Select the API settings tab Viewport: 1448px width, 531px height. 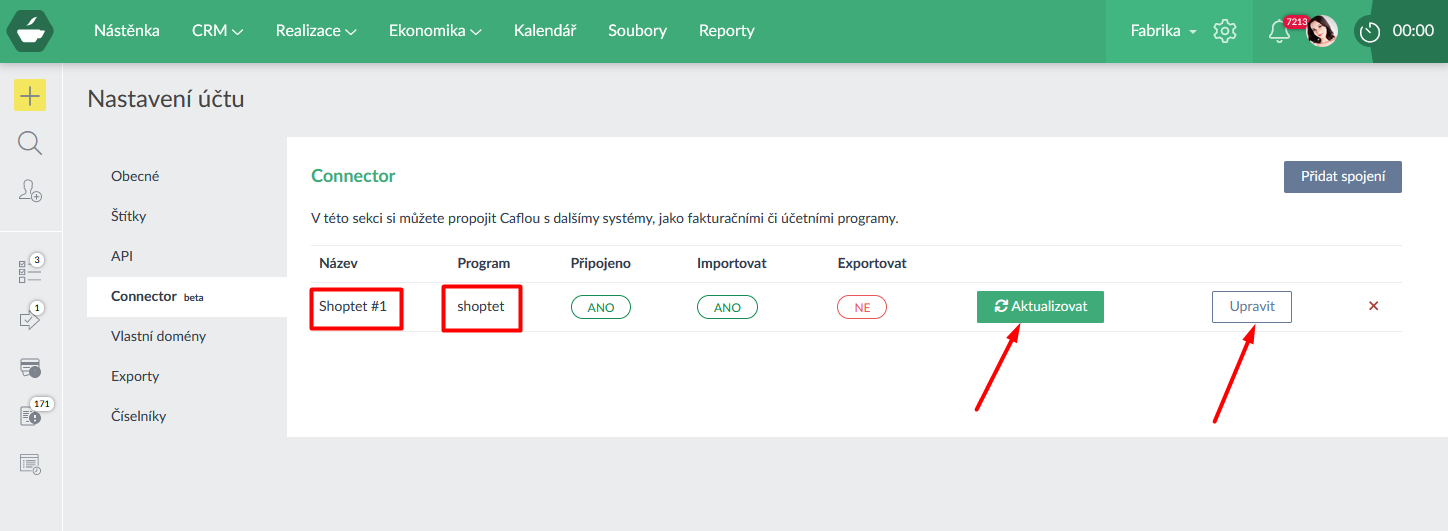pyautogui.click(x=122, y=256)
